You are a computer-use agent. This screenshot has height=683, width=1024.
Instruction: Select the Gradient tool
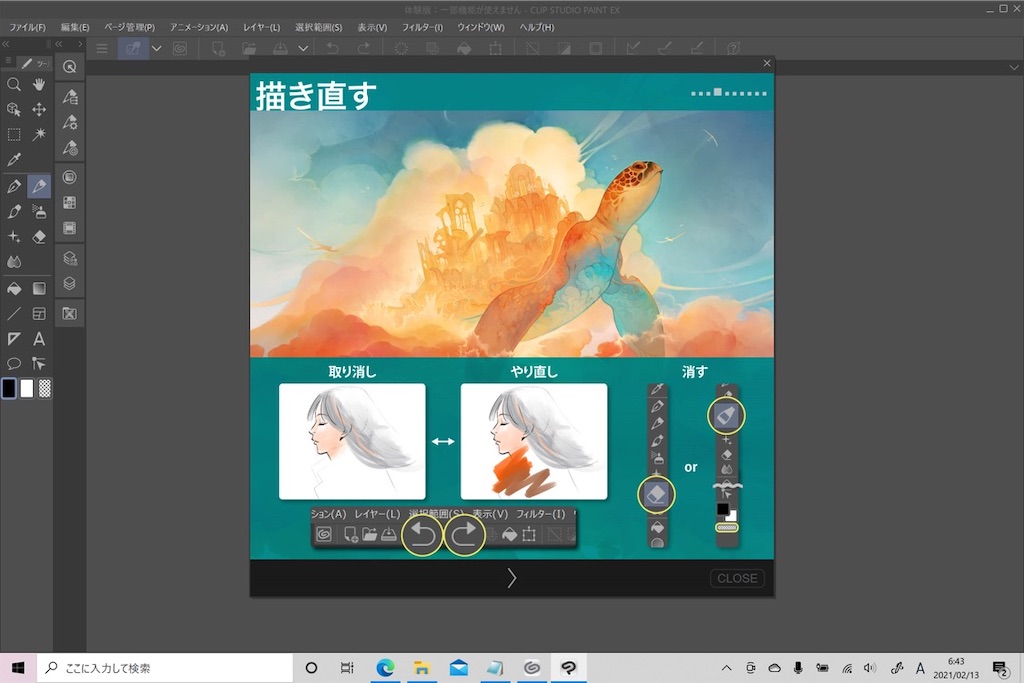click(39, 289)
